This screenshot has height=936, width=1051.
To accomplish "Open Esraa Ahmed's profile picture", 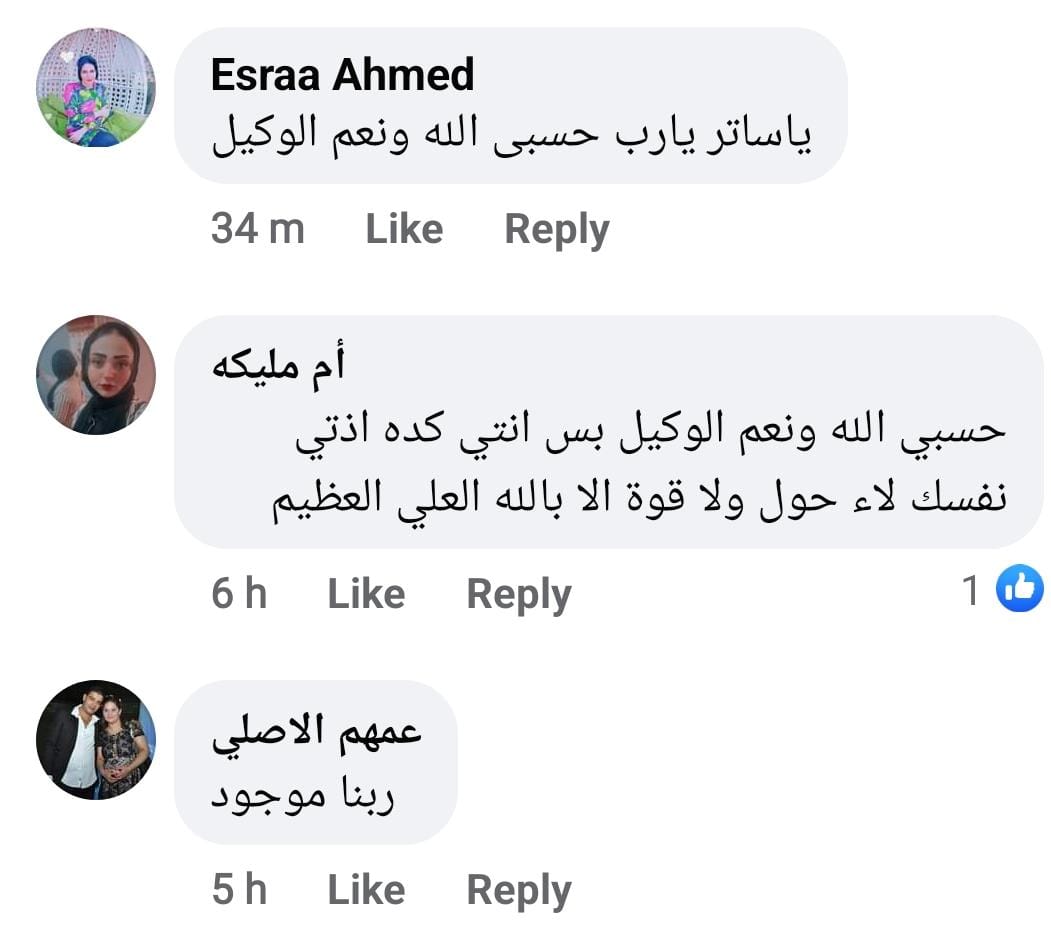I will (x=96, y=88).
